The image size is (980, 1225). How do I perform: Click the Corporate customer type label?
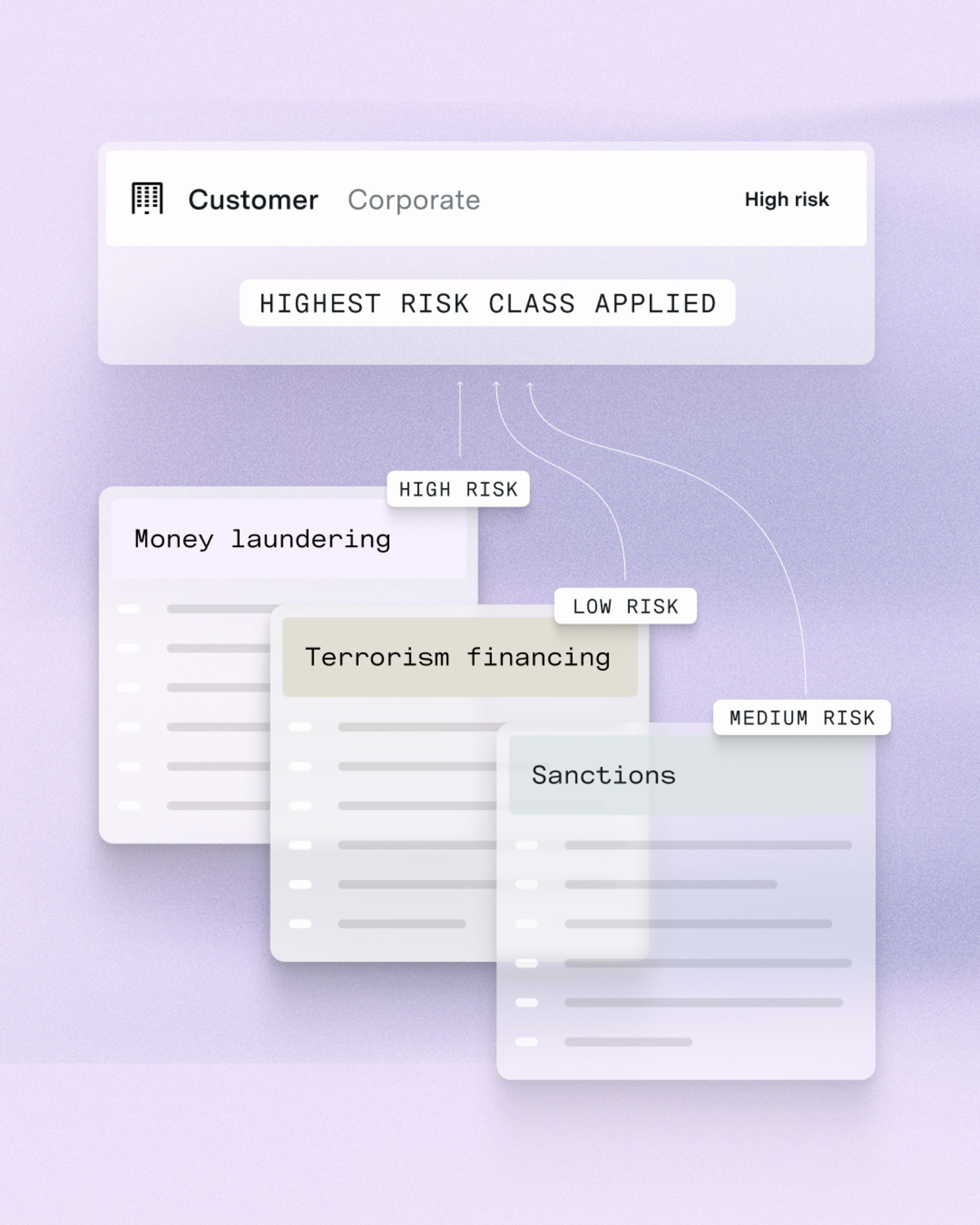click(414, 200)
